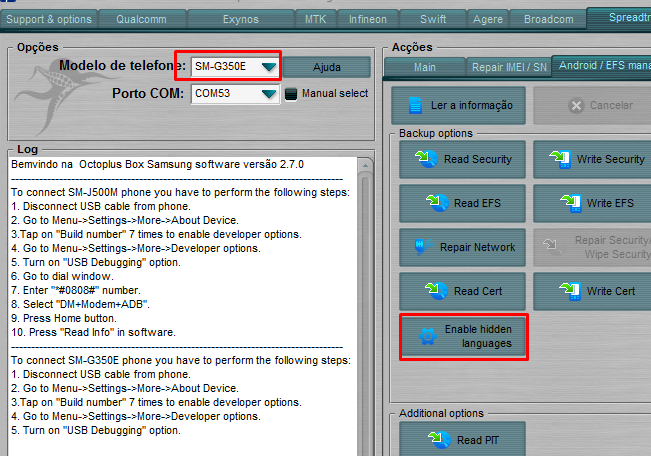Open the phone model dropdown SM-G350E
This screenshot has height=456, width=651.
pyautogui.click(x=235, y=66)
